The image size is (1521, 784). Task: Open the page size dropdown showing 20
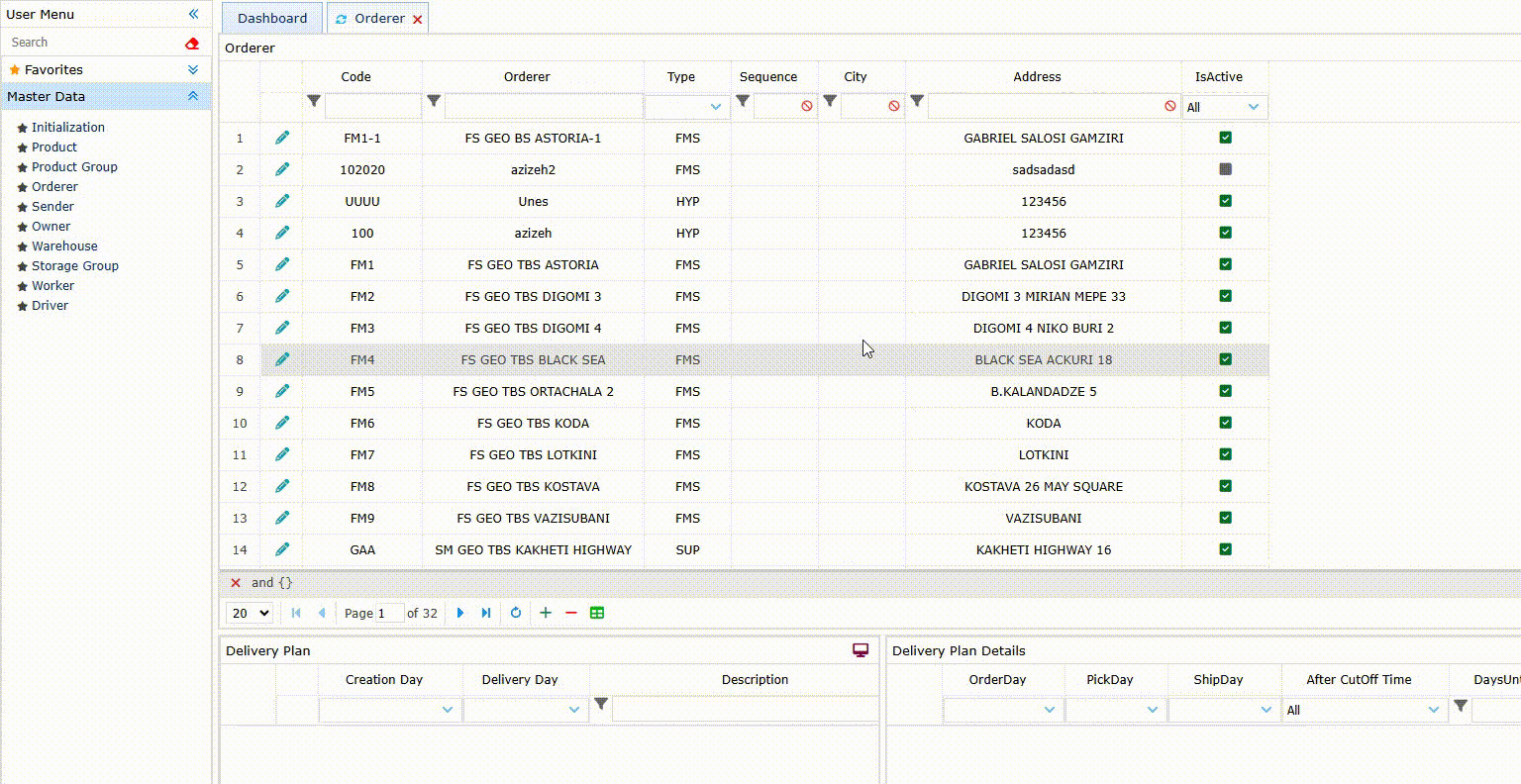[250, 613]
